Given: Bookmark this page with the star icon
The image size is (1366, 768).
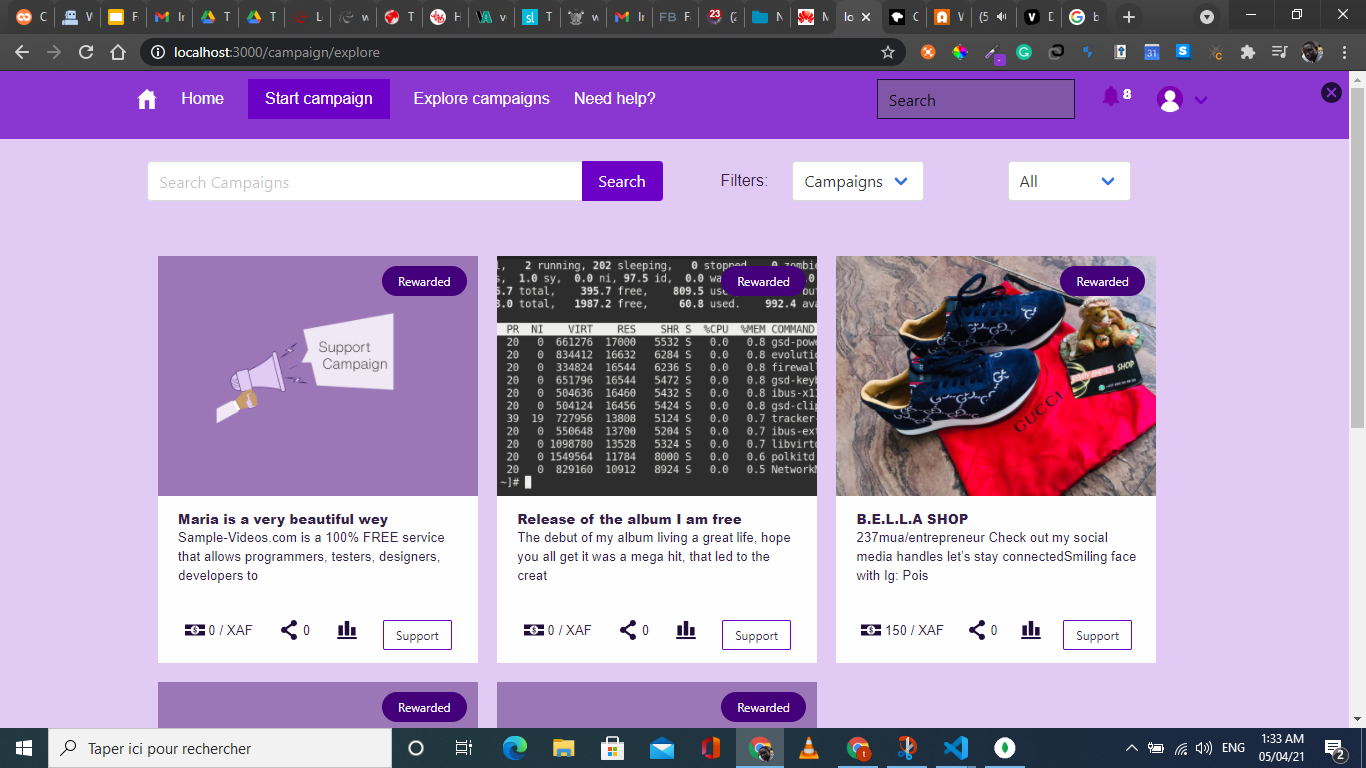Looking at the screenshot, I should (887, 52).
